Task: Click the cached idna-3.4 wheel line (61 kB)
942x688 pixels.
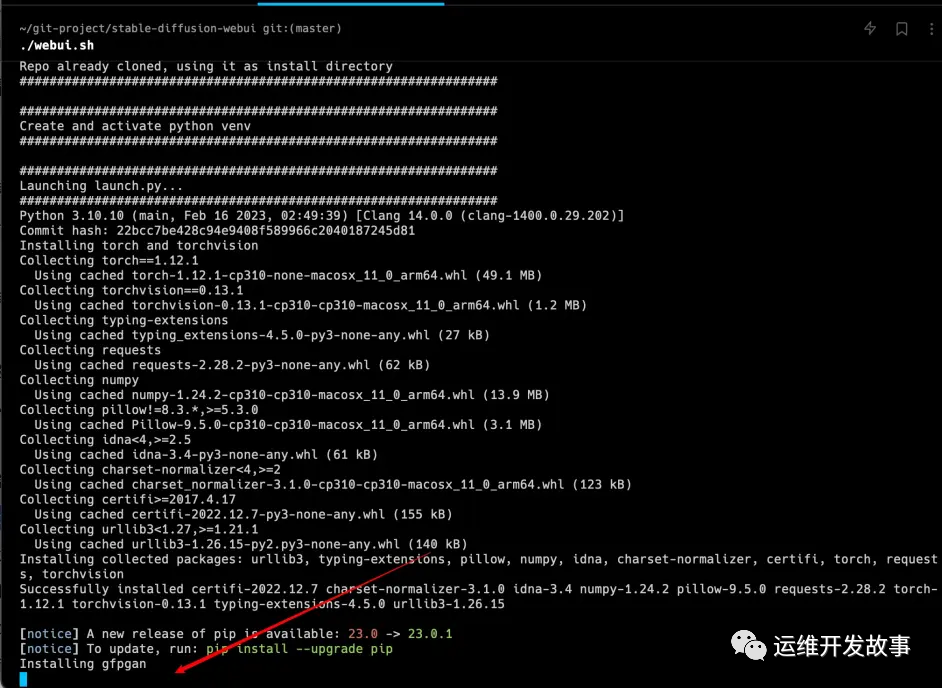Action: [x=206, y=454]
